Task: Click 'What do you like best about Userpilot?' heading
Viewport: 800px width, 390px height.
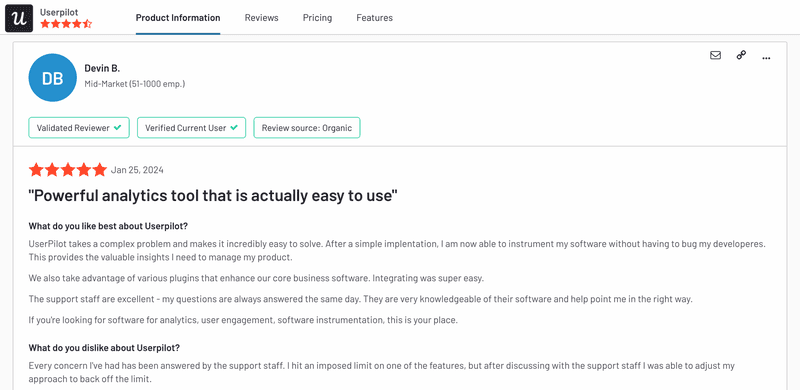Action: [108, 226]
